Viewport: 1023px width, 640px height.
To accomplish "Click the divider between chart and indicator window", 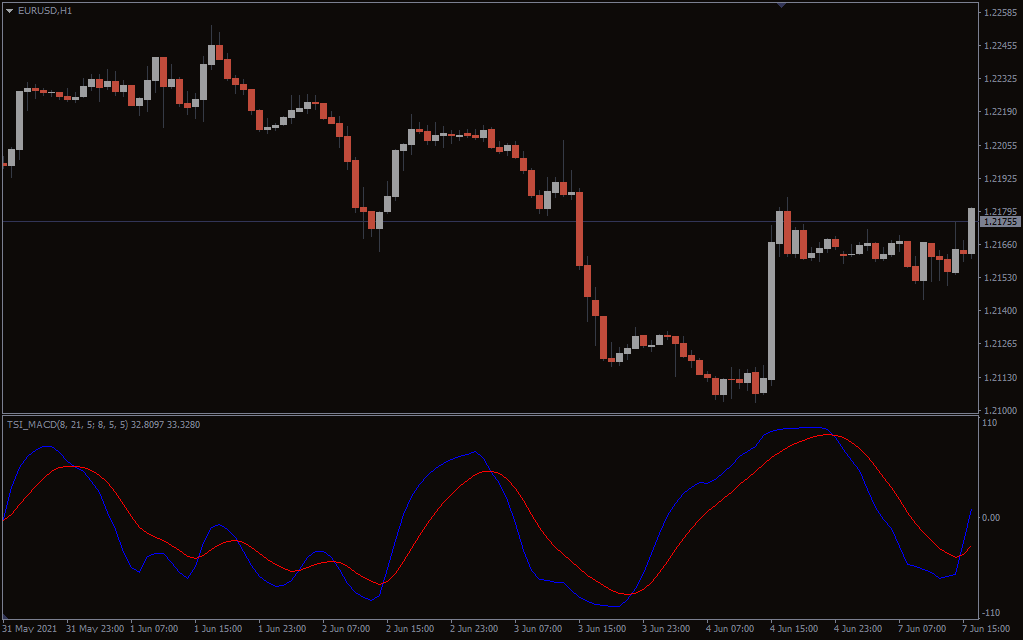I will coord(488,414).
